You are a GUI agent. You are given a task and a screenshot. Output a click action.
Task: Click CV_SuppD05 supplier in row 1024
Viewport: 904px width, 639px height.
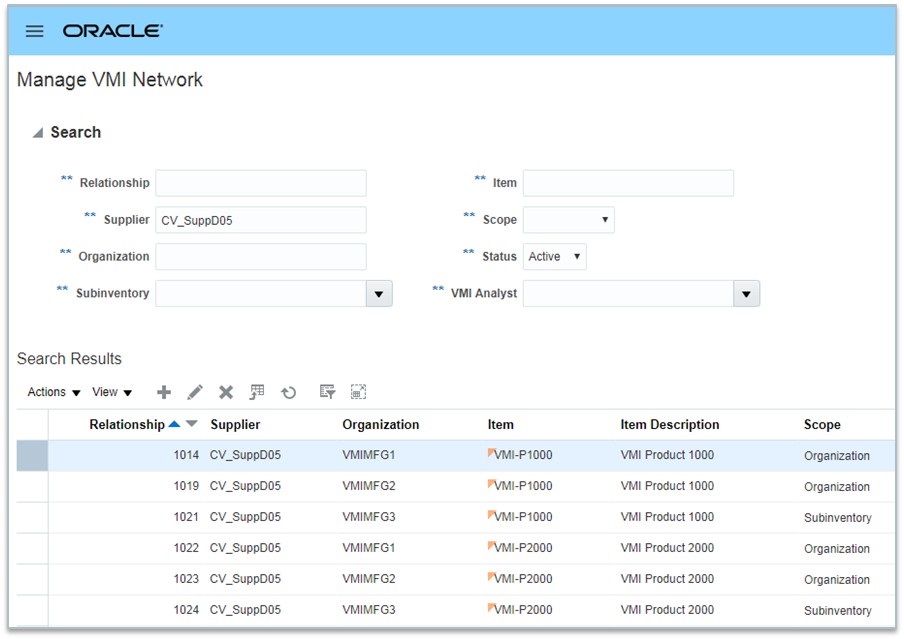245,610
